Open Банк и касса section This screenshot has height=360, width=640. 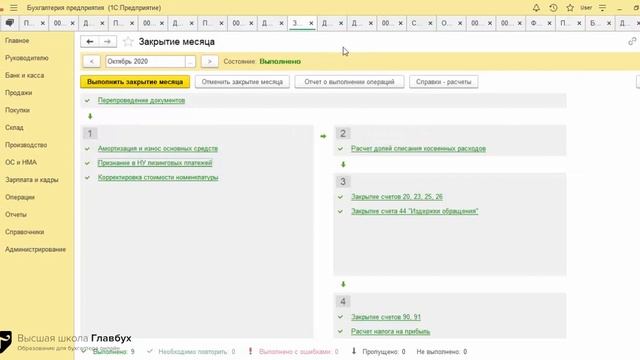point(24,76)
